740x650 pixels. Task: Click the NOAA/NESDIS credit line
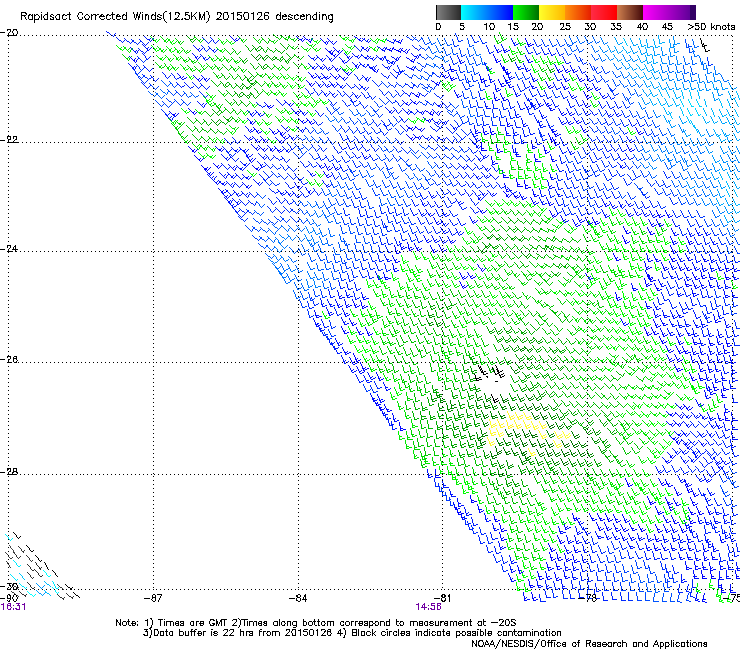click(589, 644)
